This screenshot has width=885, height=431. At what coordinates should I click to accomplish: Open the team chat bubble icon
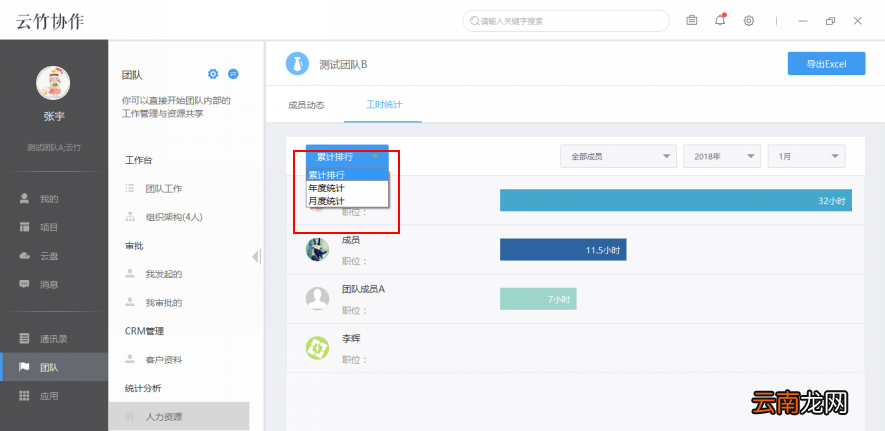click(x=233, y=74)
